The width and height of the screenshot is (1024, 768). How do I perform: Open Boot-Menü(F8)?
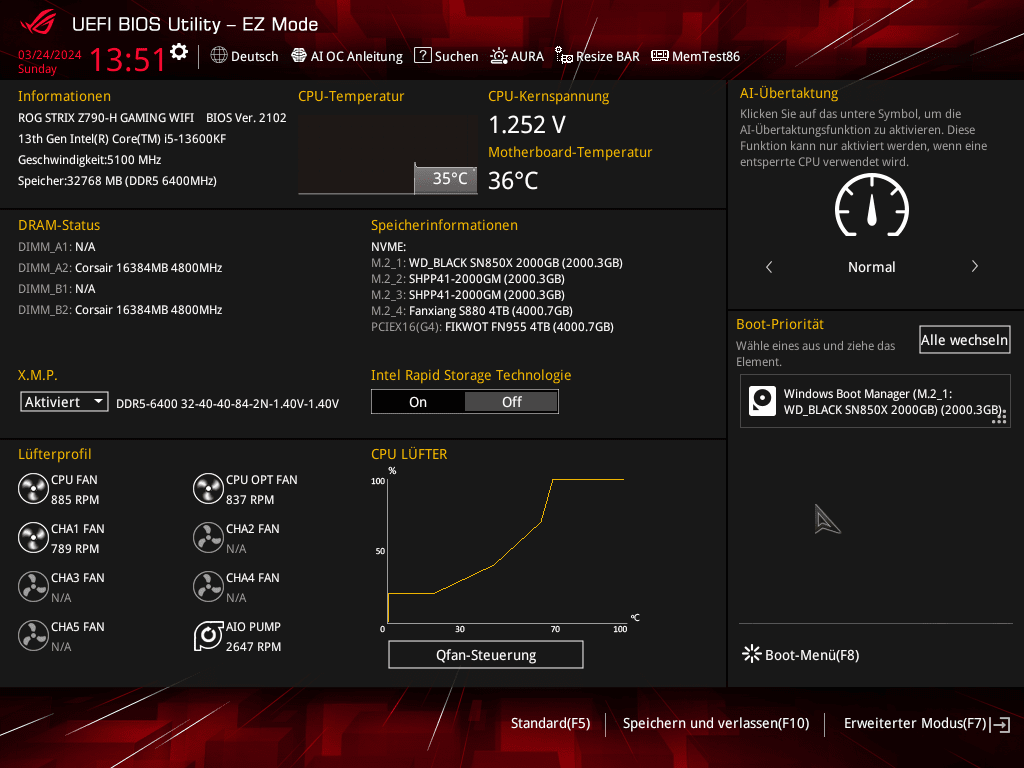click(812, 654)
